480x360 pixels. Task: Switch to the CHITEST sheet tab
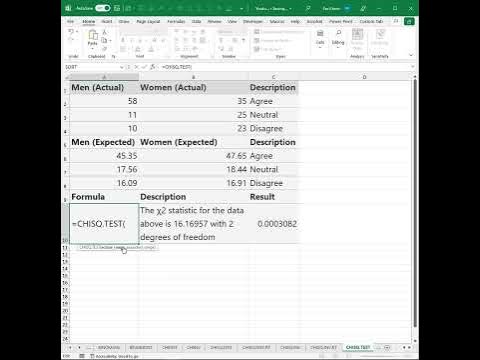[170, 347]
